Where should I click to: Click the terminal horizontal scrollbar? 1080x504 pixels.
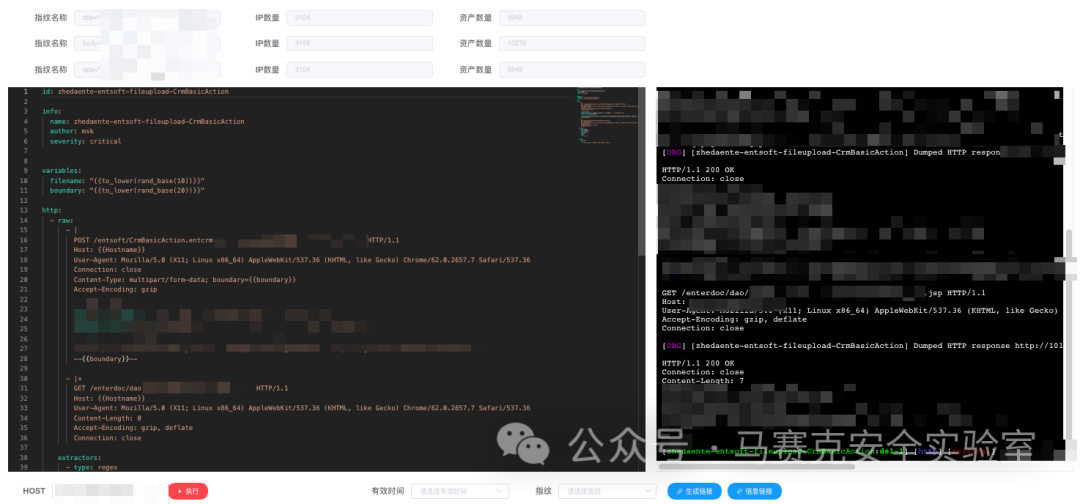[756, 466]
